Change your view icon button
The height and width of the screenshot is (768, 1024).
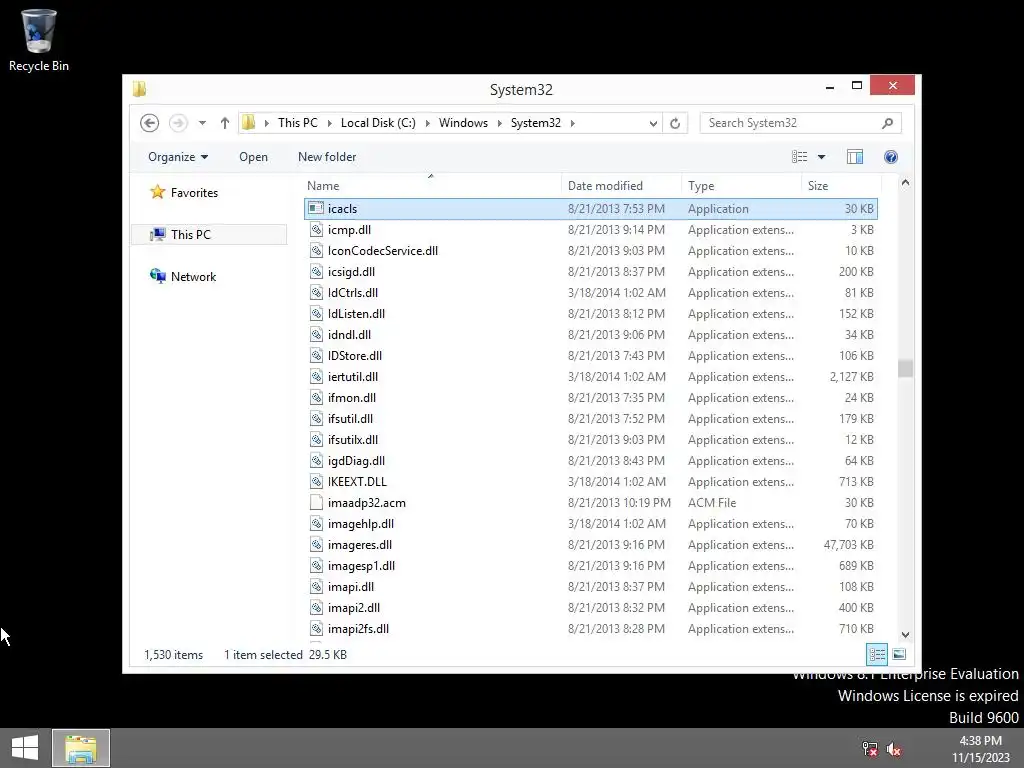click(799, 157)
